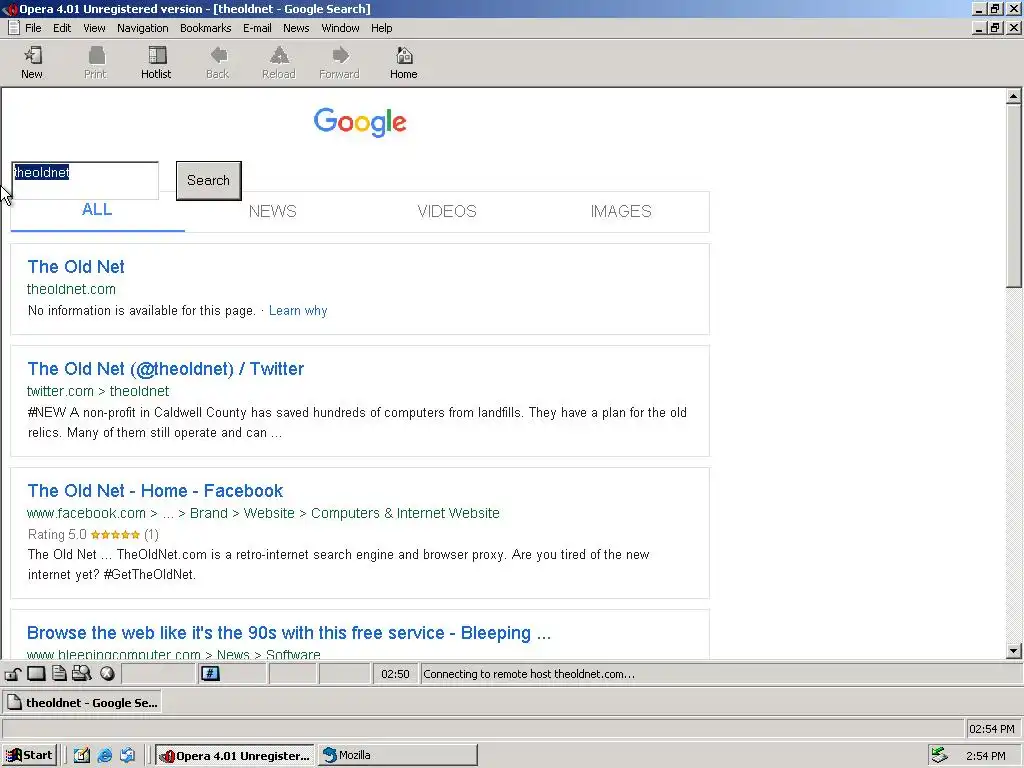Click the Forward toolbar arrow
This screenshot has width=1024, height=768.
[x=340, y=63]
